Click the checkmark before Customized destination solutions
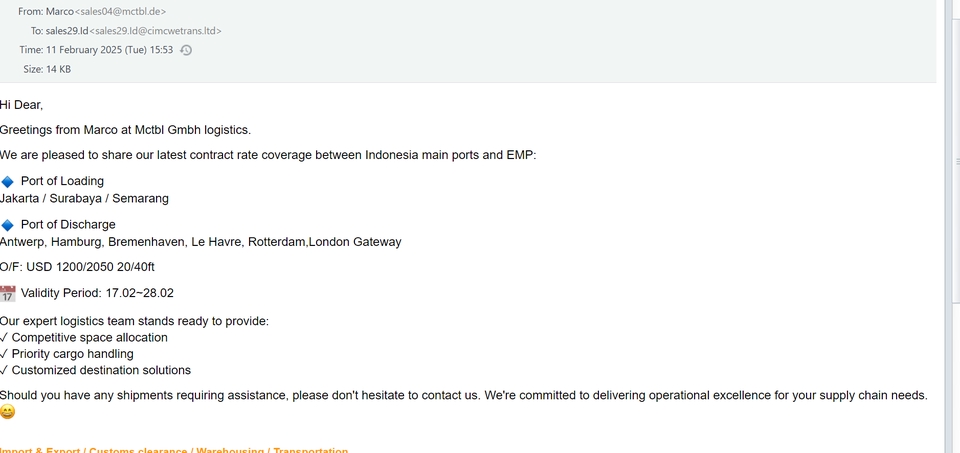Image resolution: width=960 pixels, height=453 pixels. (x=4, y=371)
